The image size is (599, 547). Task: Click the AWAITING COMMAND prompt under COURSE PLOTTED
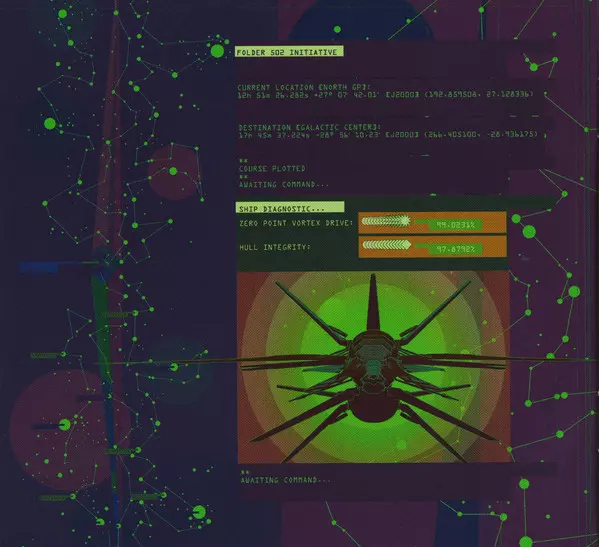click(x=284, y=184)
